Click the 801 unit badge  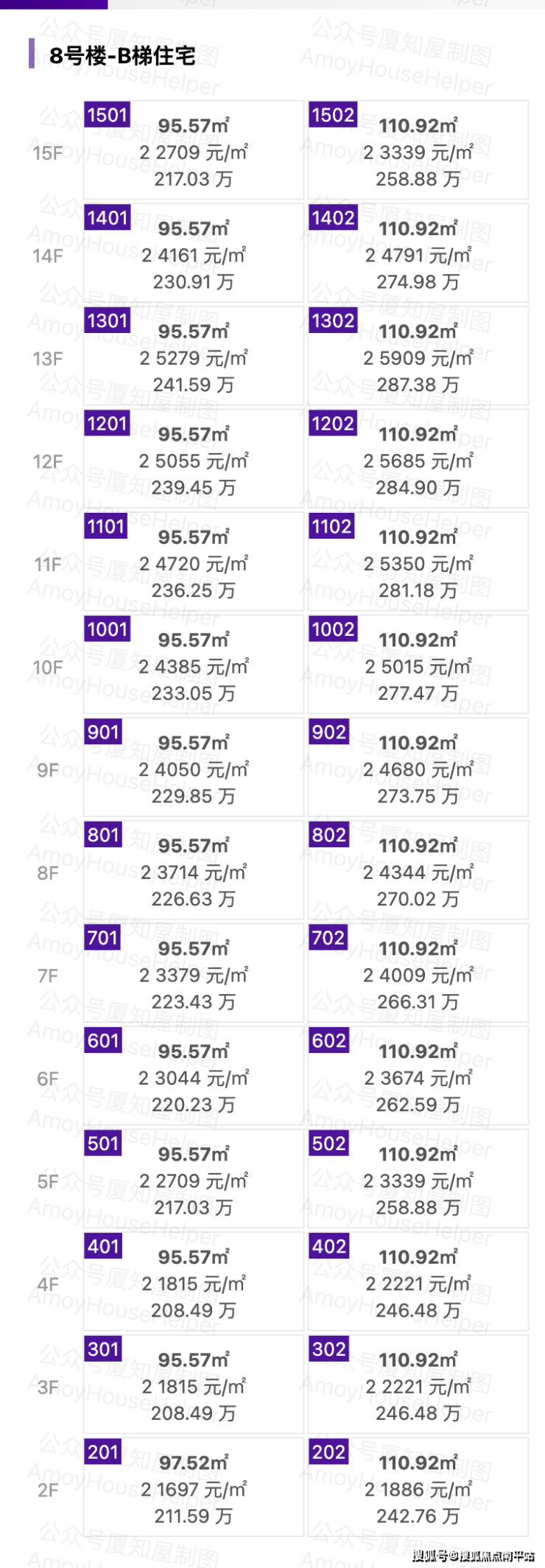(x=103, y=835)
